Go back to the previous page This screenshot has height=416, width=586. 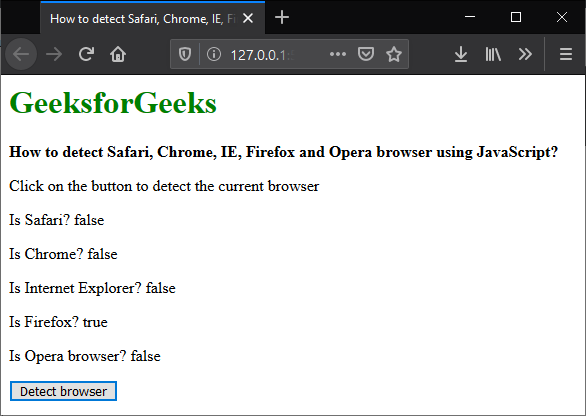(x=21, y=55)
